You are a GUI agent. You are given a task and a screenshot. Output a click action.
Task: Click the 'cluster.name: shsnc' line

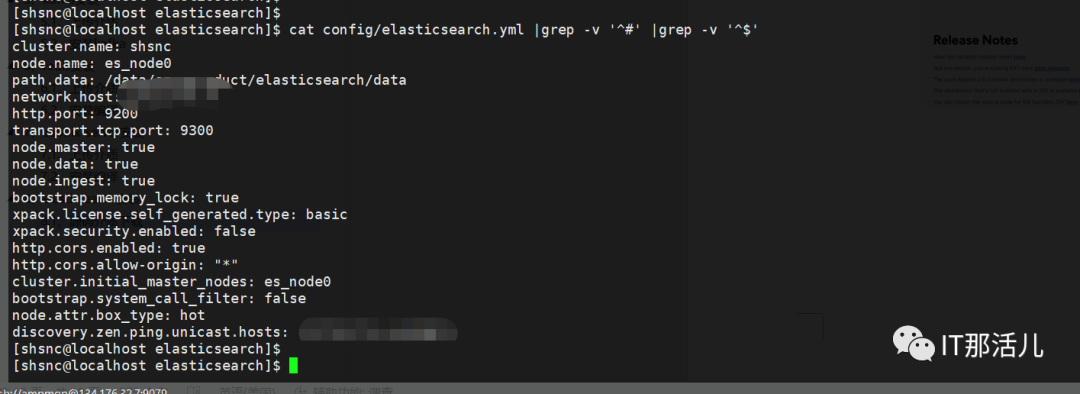point(92,47)
